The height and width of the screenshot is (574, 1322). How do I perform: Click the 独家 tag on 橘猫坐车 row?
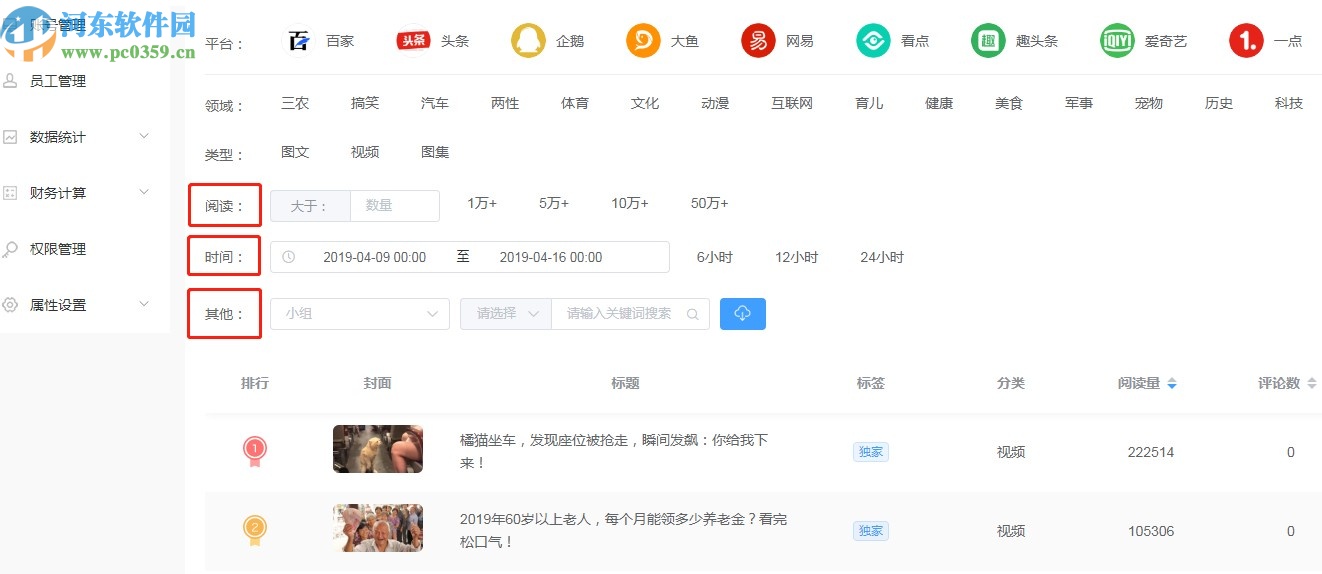pyautogui.click(x=871, y=452)
